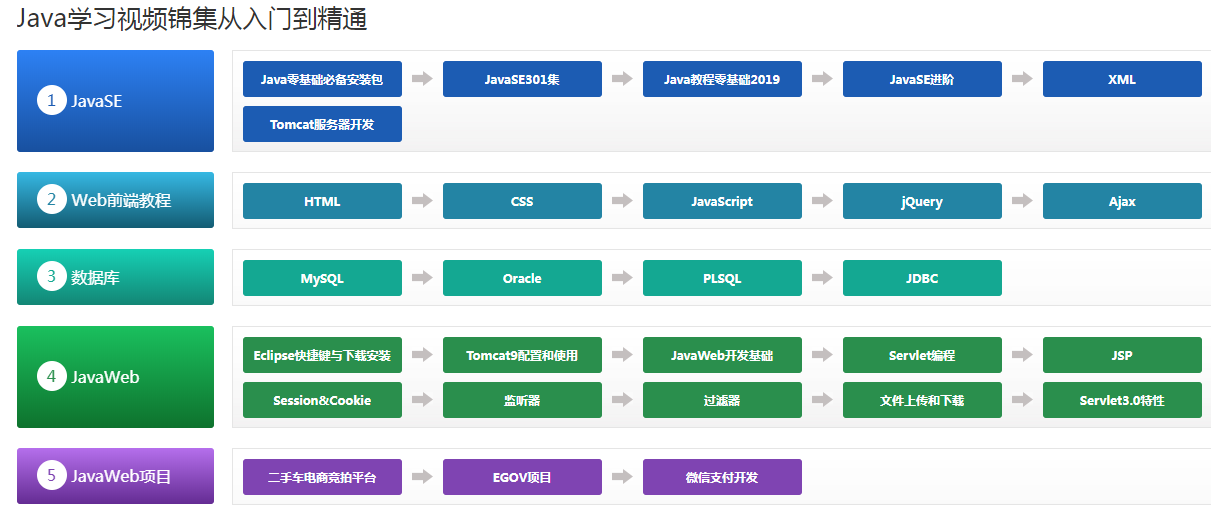Screen dimensions: 1211x509
Task: Open the JavaWeb项目 category block
Action: pos(115,476)
